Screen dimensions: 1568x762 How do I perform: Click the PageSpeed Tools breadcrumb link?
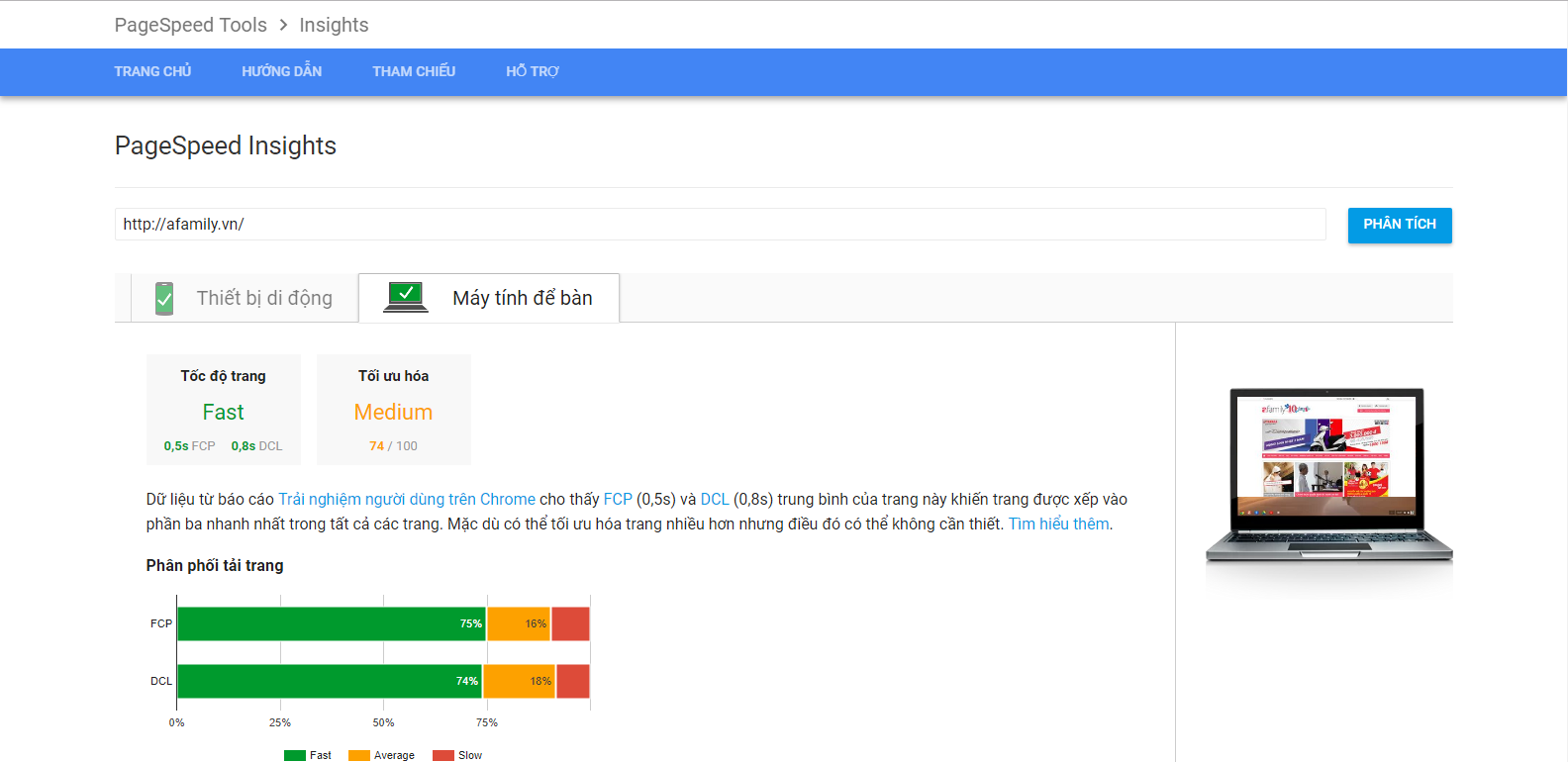pyautogui.click(x=190, y=25)
